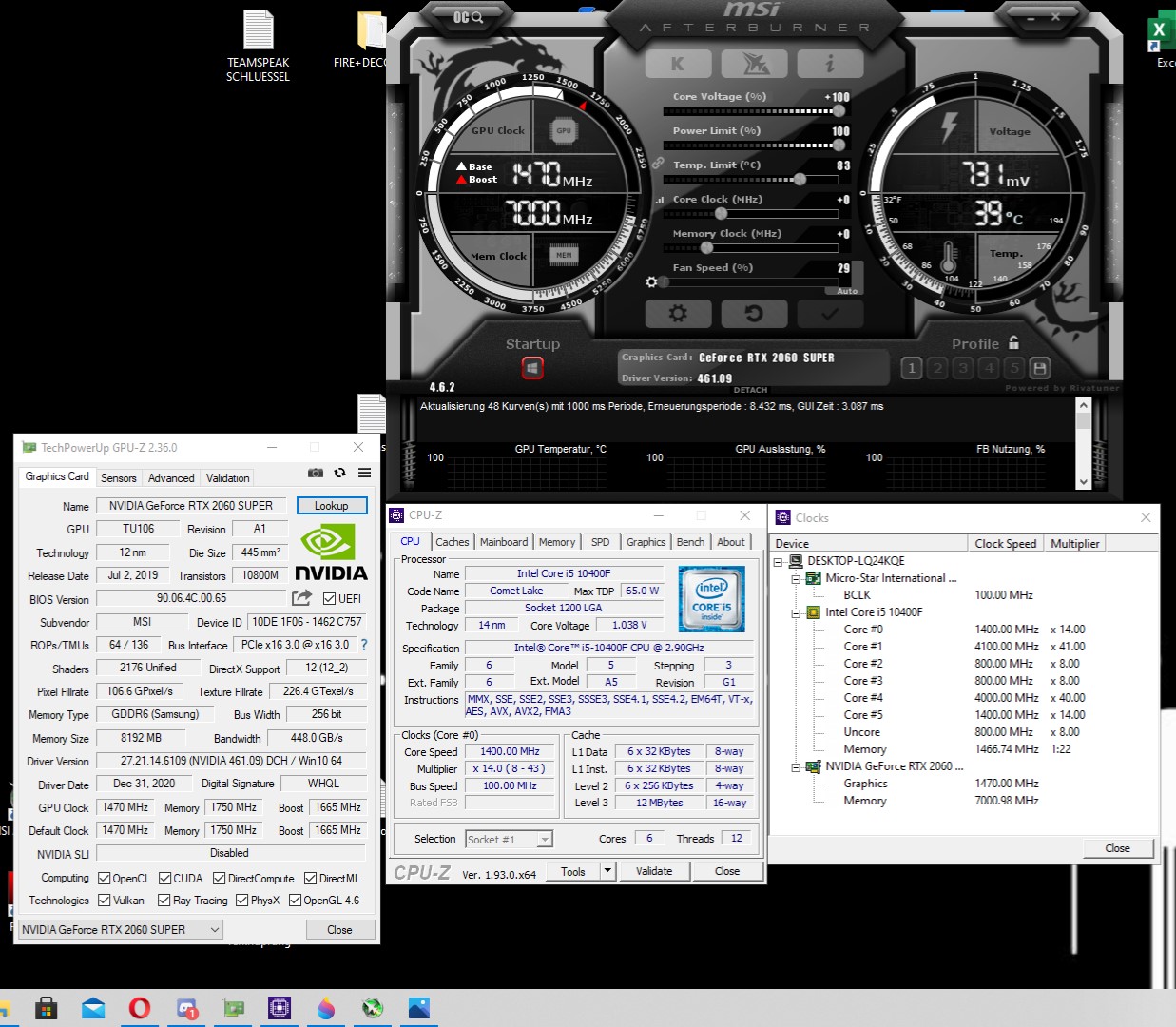The width and height of the screenshot is (1176, 1027).
Task: Collapse DESKTOP-LQ24KQE node in Clocks window
Action: pyautogui.click(x=778, y=561)
